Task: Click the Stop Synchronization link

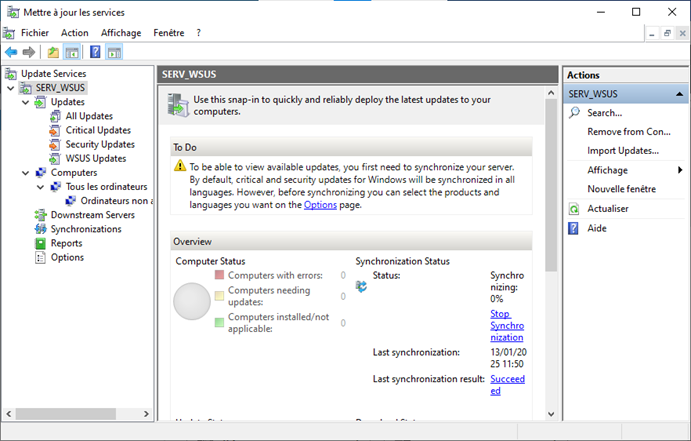Action: coord(507,326)
